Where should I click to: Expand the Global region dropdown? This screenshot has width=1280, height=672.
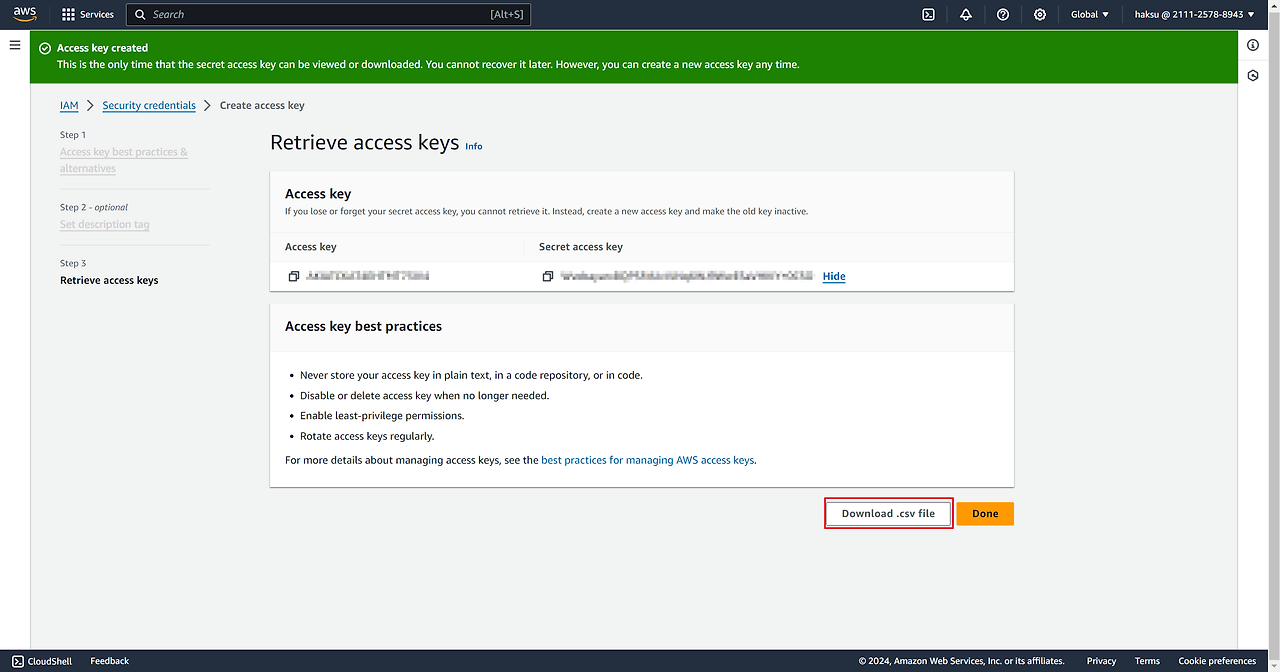[x=1090, y=15]
